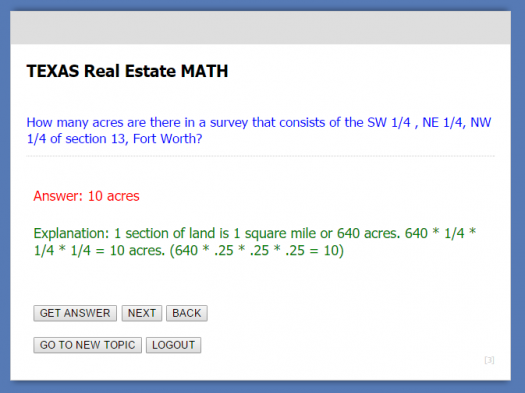
Task: Click the GET ANSWER button
Action: (x=75, y=313)
